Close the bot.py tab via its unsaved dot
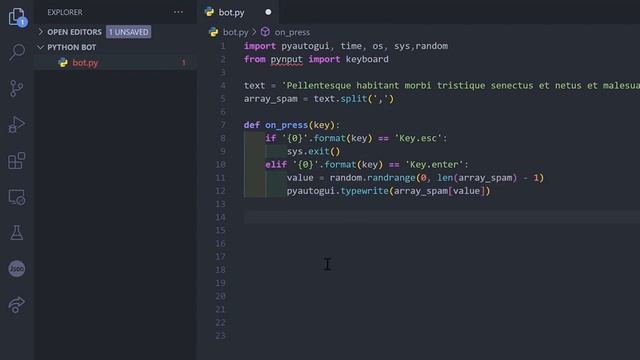 [x=268, y=12]
